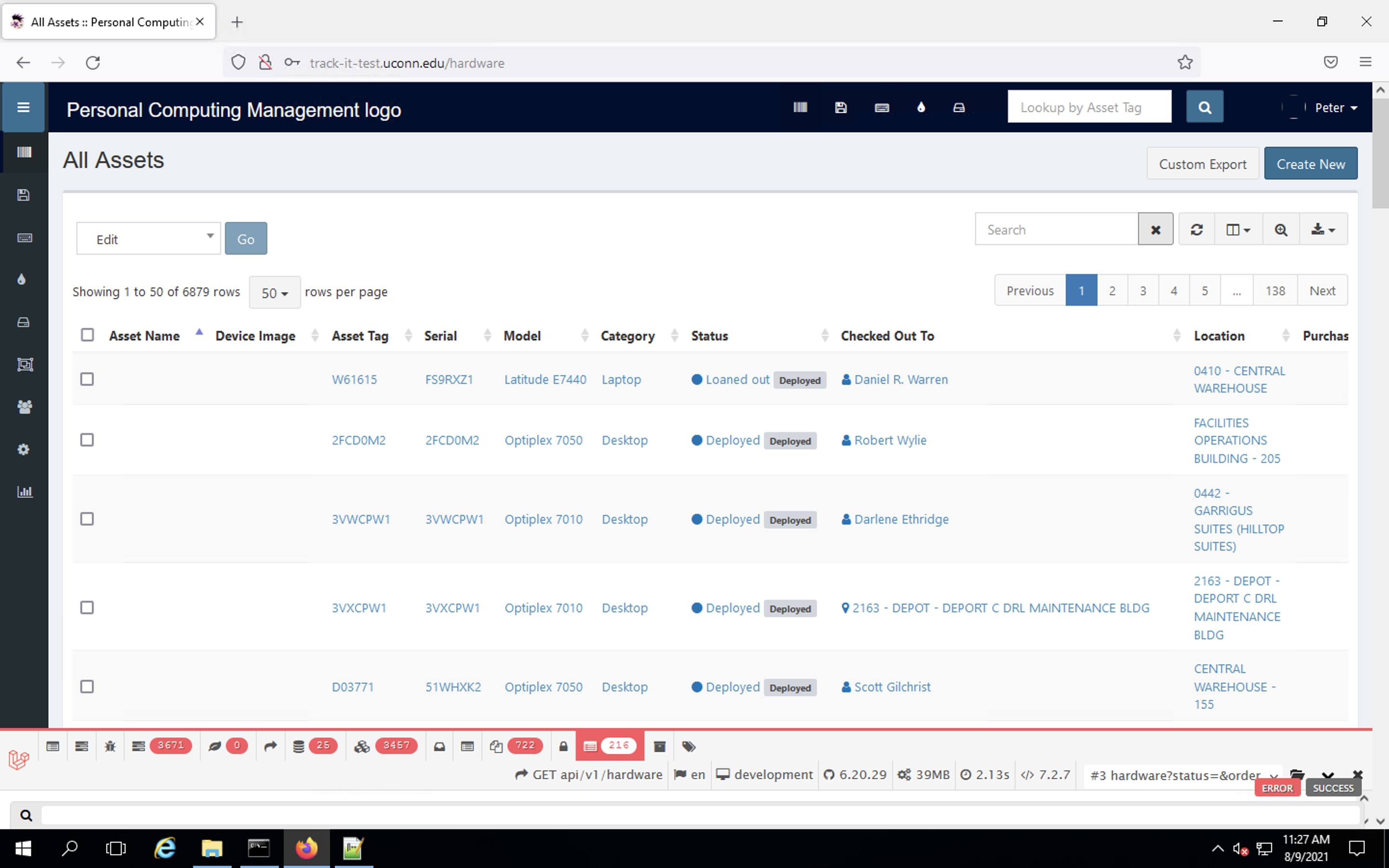
Task: Open the export download dropdown
Action: pyautogui.click(x=1323, y=230)
